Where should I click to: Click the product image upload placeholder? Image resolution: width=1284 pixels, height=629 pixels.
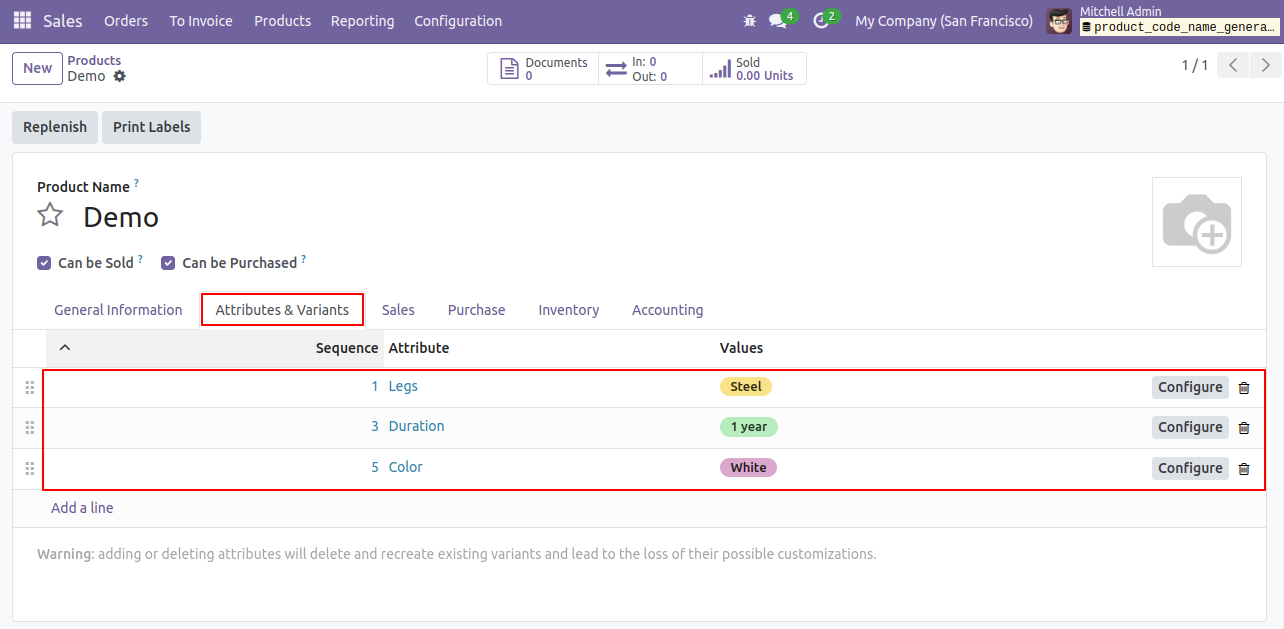pos(1196,222)
